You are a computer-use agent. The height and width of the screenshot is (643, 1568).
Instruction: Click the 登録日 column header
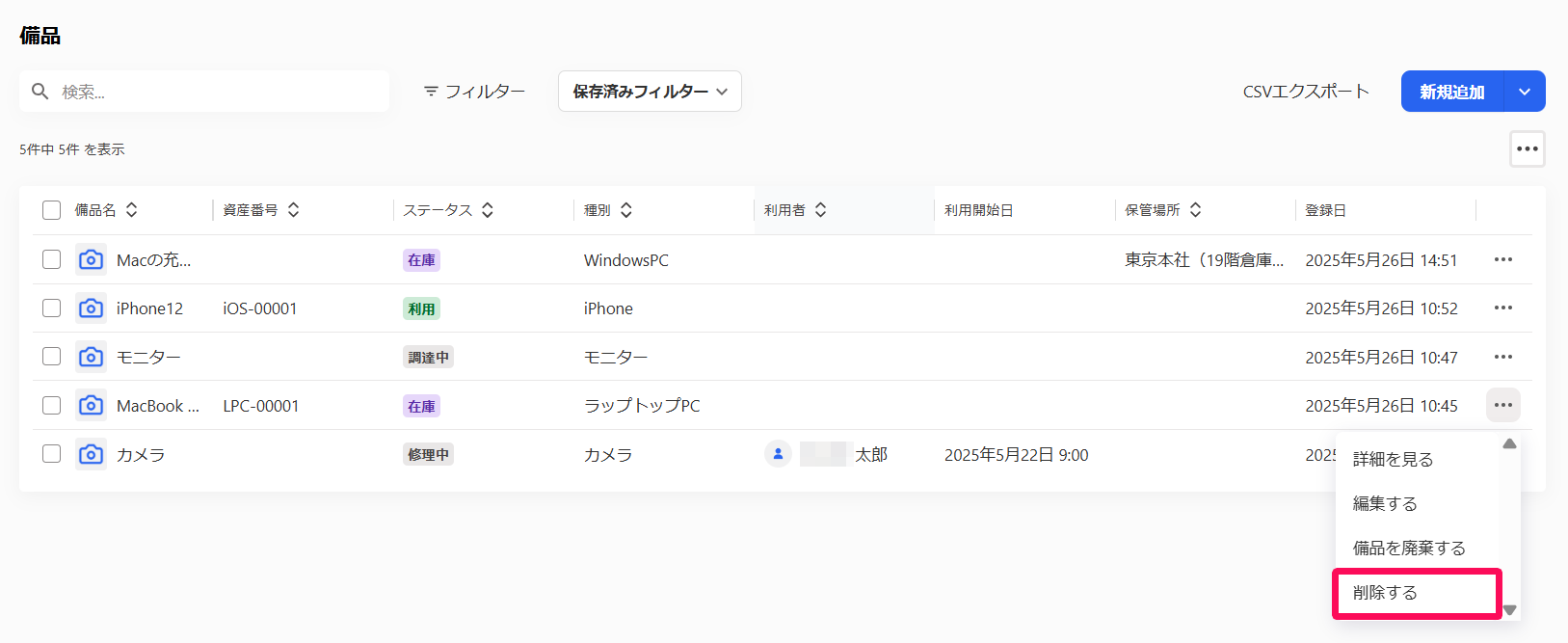pyautogui.click(x=1326, y=210)
